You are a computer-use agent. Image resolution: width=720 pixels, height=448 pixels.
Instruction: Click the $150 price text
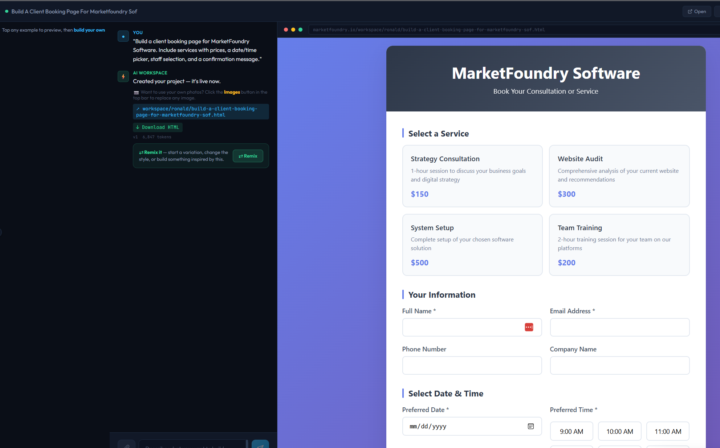click(419, 194)
